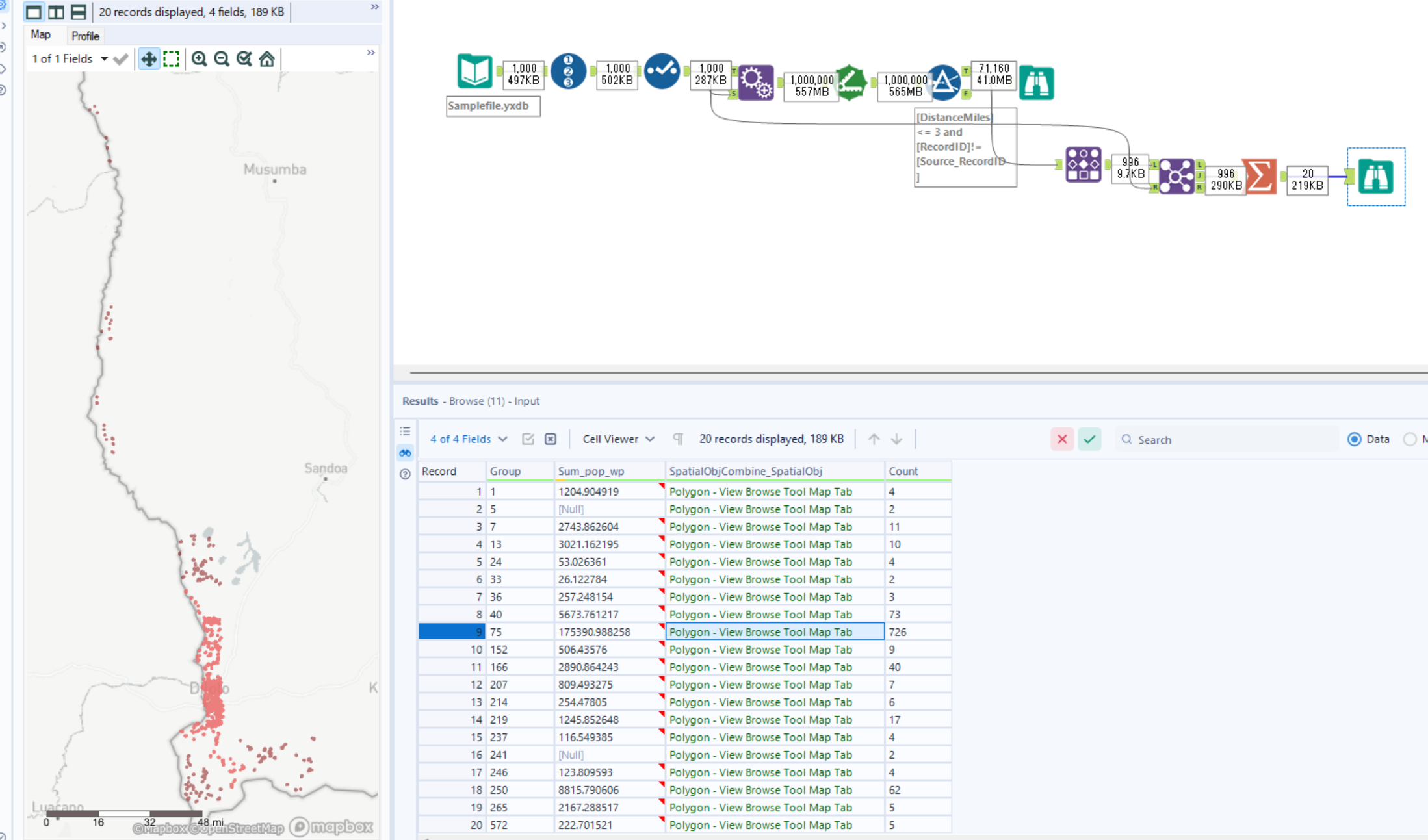Reset map view with home icon
Image resolution: width=1428 pixels, height=840 pixels.
[x=267, y=59]
